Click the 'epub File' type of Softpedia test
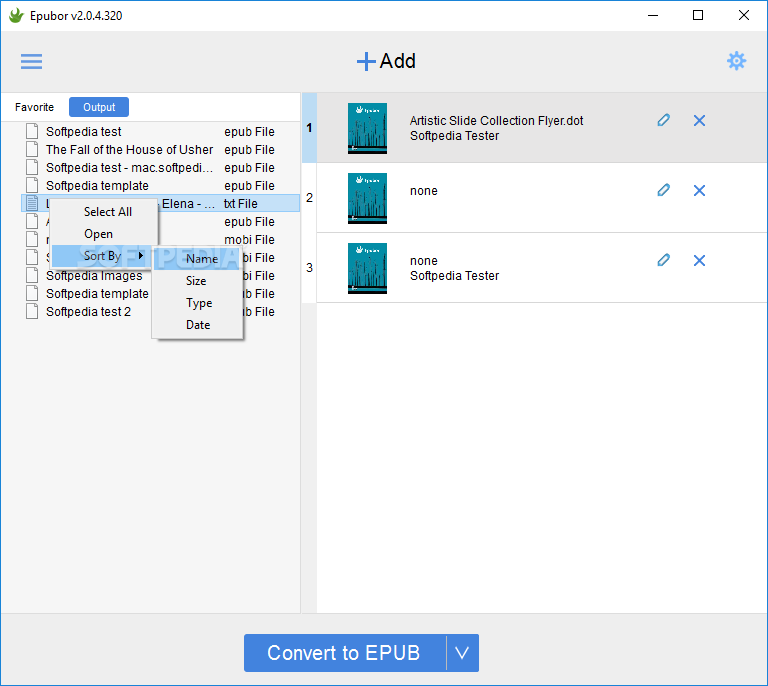The height and width of the screenshot is (686, 768). coord(249,132)
